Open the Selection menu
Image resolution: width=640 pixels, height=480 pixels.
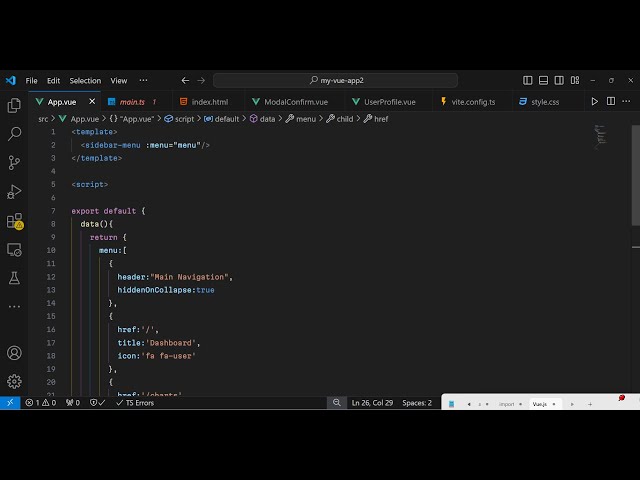[85, 80]
